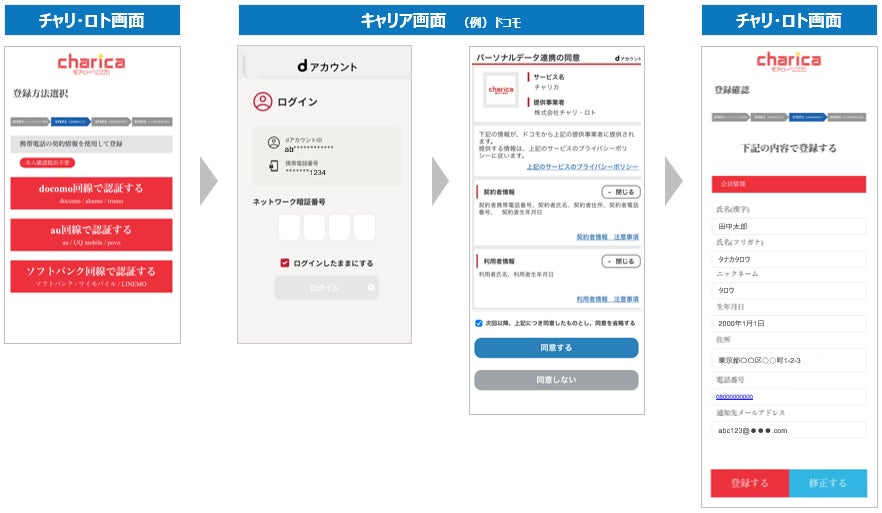
Task: Click the blue 同意する button
Action: 556,348
